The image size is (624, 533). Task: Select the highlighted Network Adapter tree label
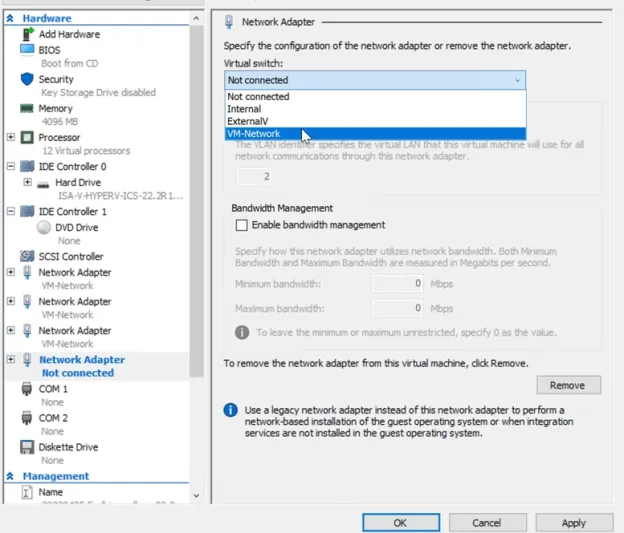tap(82, 359)
